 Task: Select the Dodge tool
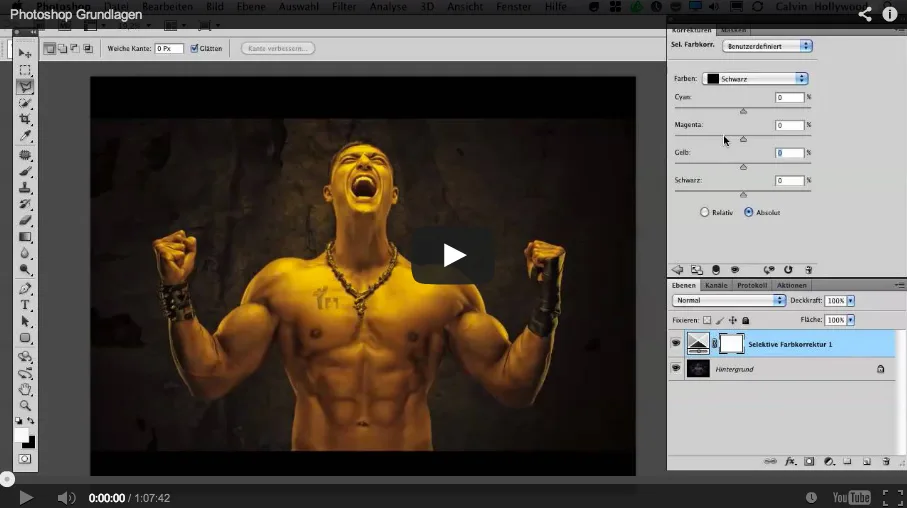[25, 269]
